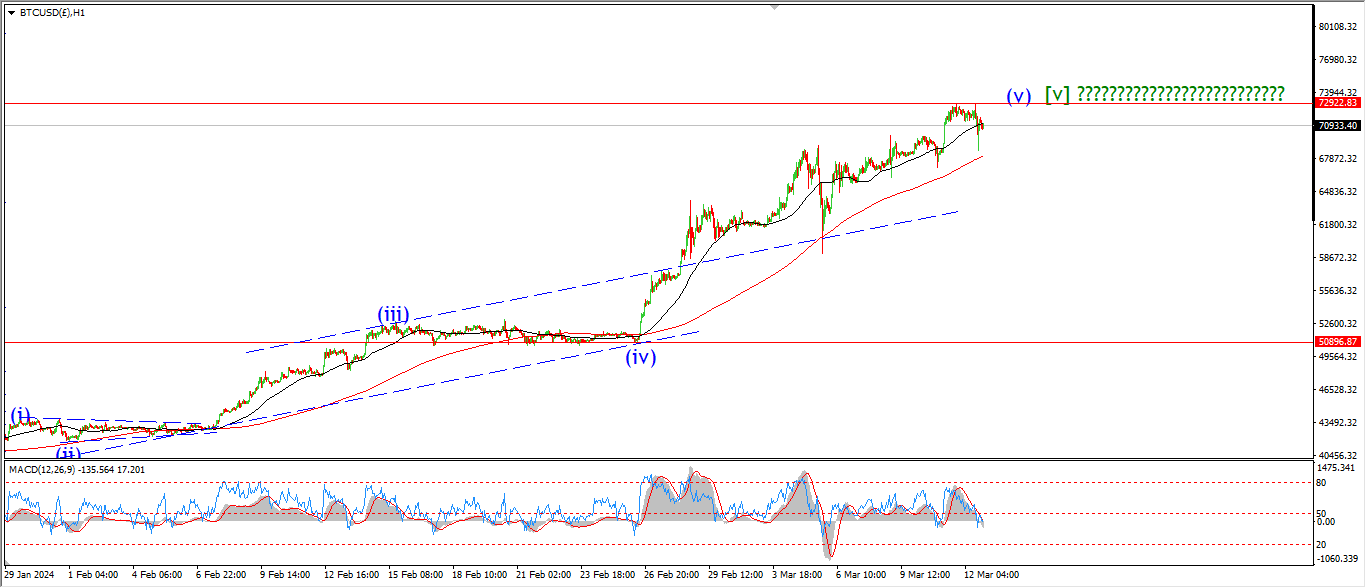Select the blue (v) wave label

[1018, 96]
